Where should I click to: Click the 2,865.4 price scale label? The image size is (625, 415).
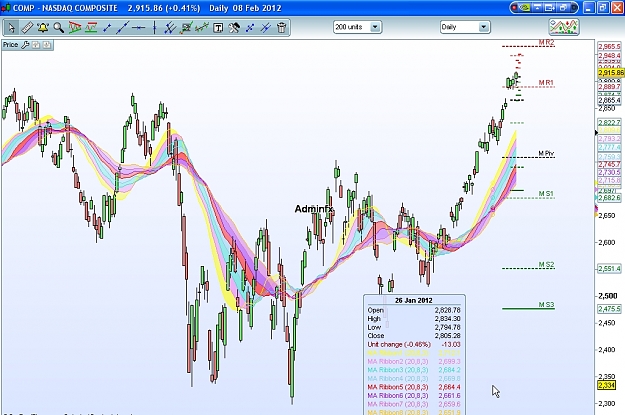609,100
